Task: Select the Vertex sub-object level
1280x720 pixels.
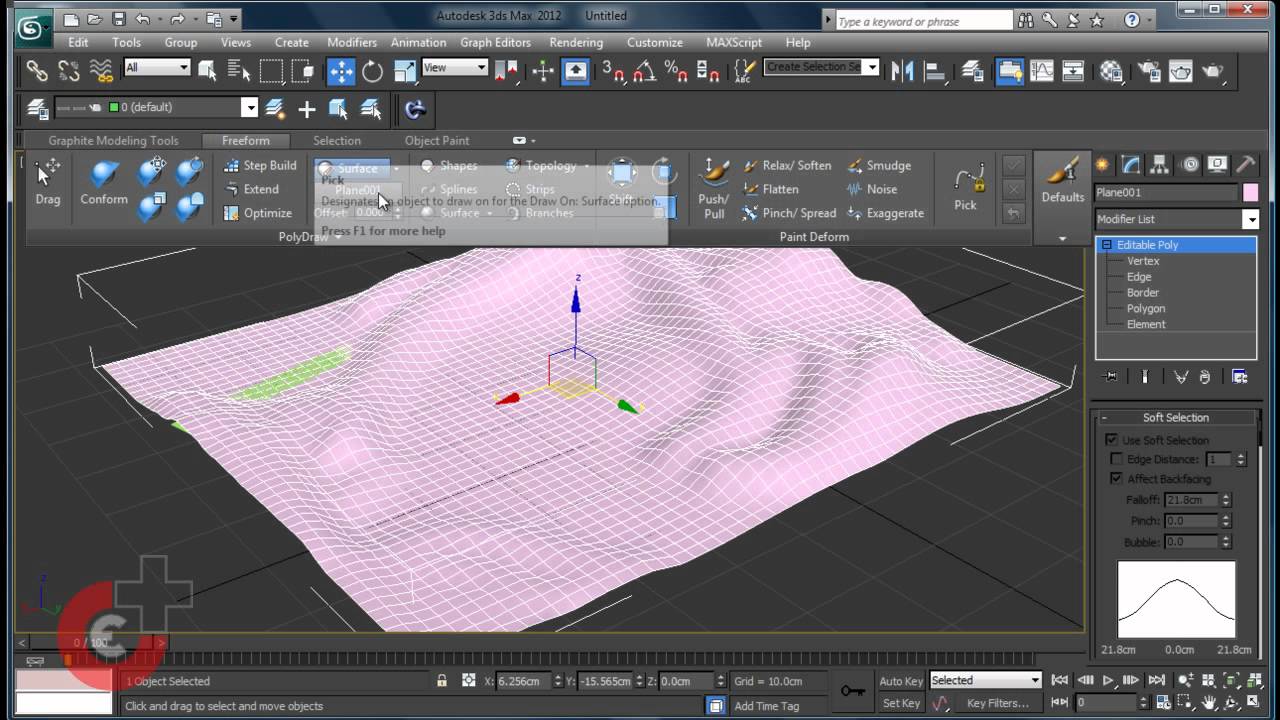Action: click(1143, 260)
